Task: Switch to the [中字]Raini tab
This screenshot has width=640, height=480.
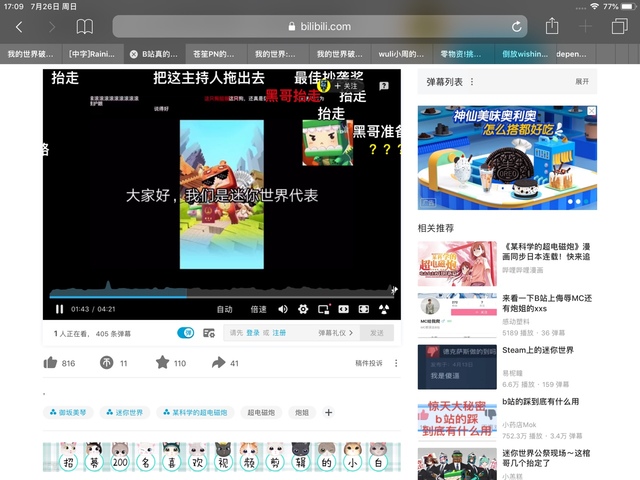Action: pyautogui.click(x=93, y=54)
